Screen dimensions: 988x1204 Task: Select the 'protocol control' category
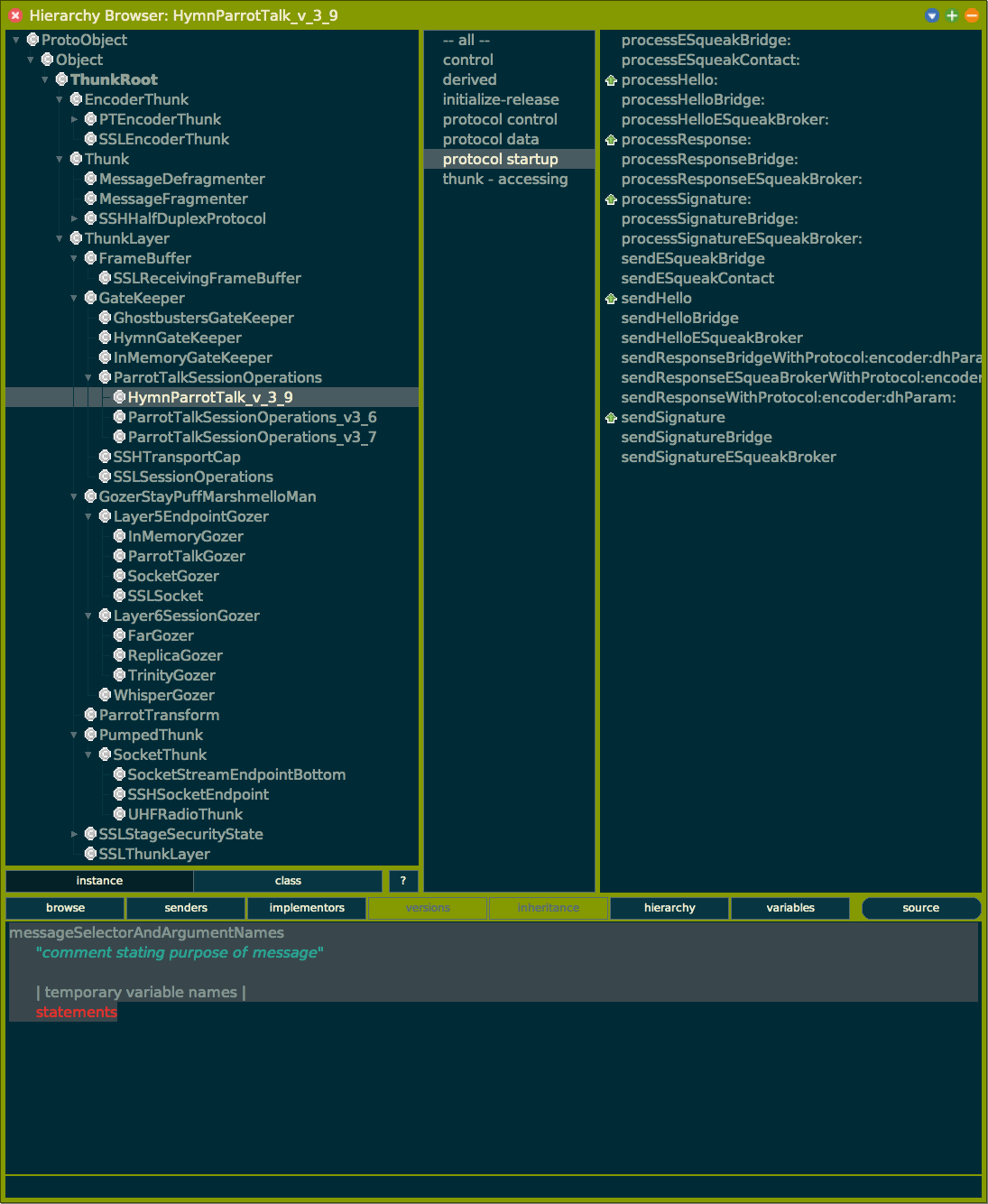click(x=500, y=119)
